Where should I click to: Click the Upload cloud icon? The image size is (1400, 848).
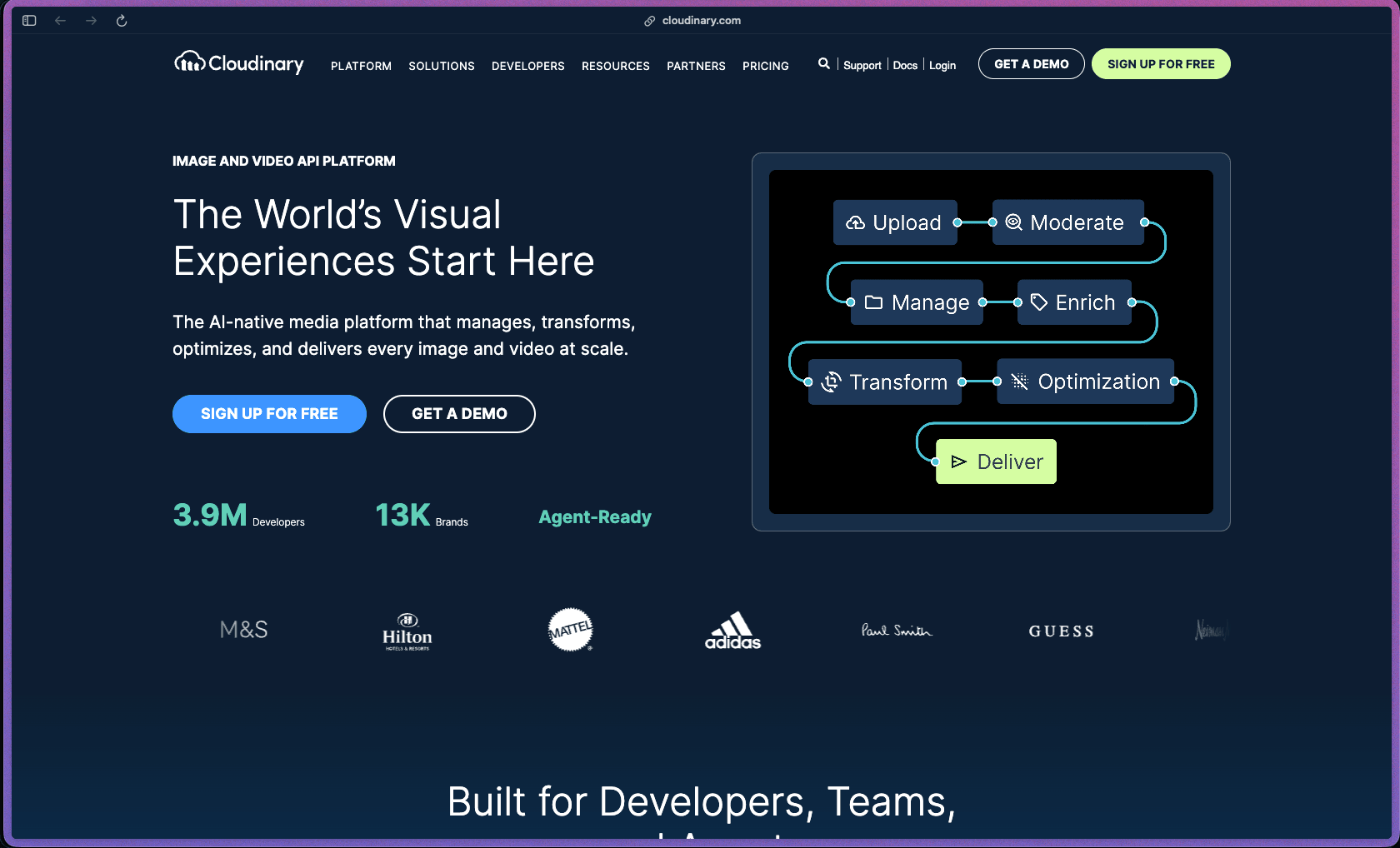(x=855, y=222)
